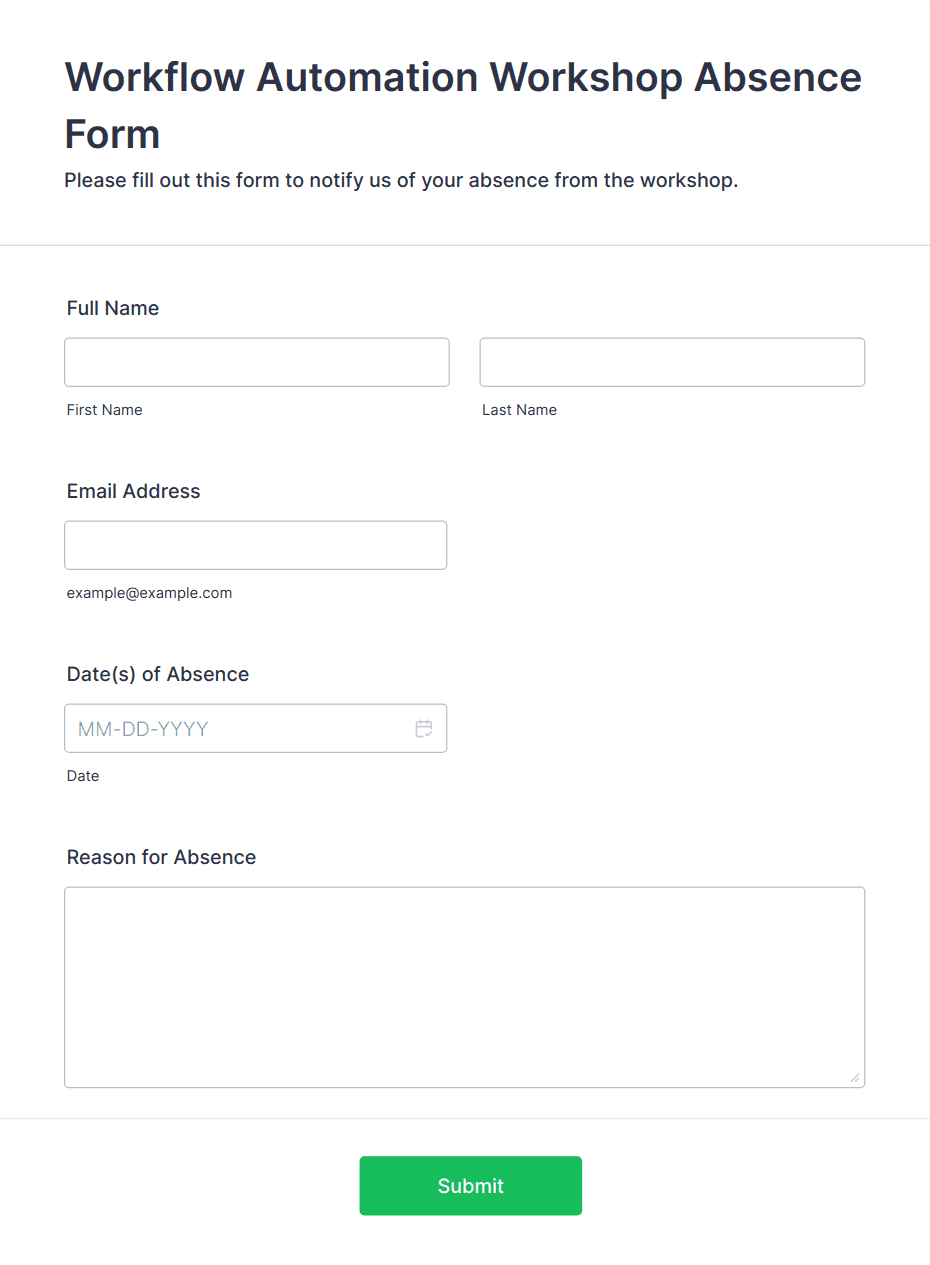Click the First Name input box
930x1265 pixels.
pos(257,362)
